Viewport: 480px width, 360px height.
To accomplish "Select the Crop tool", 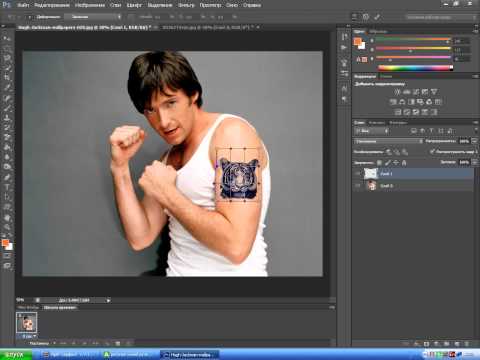I will [7, 77].
